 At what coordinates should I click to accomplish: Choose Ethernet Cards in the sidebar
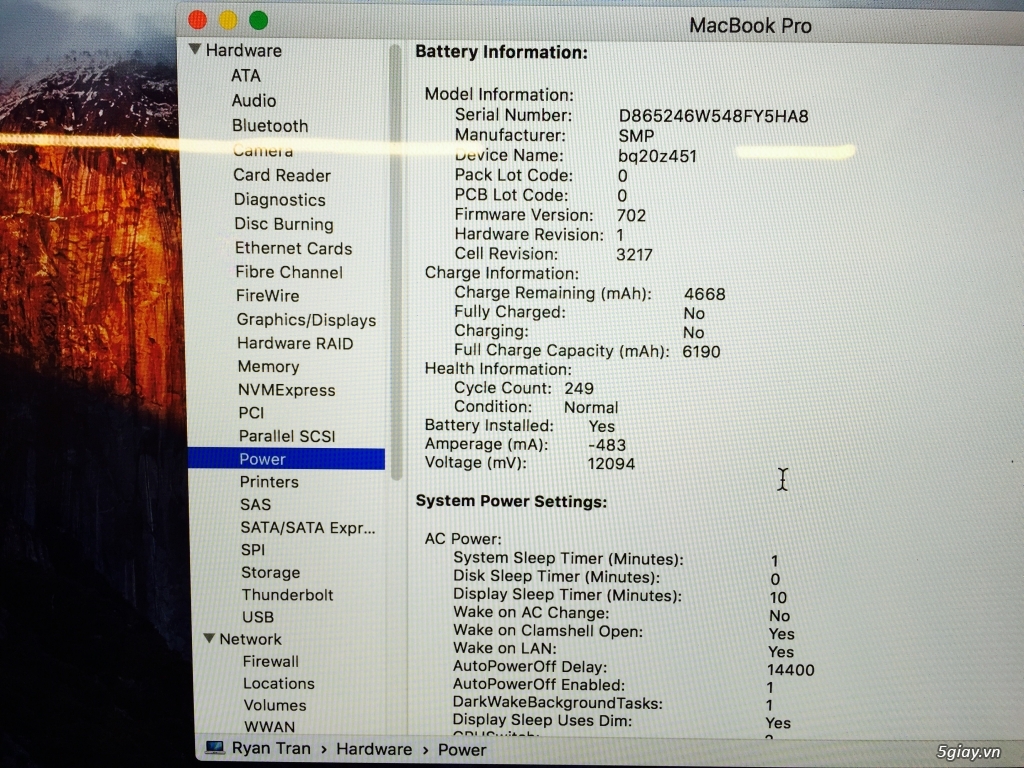tap(293, 248)
